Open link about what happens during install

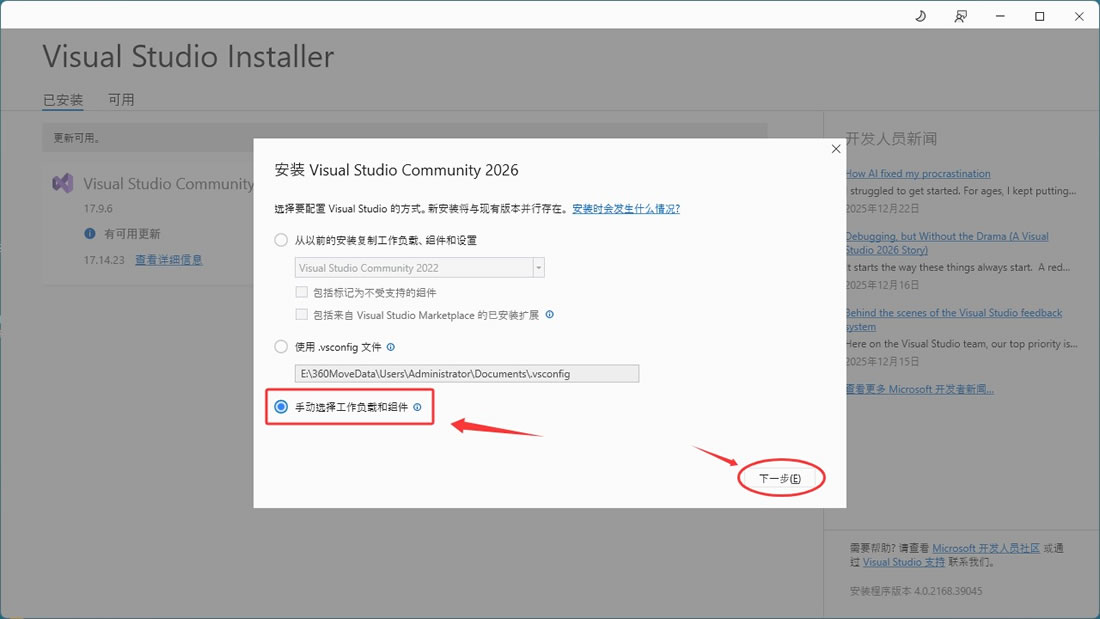(x=626, y=209)
